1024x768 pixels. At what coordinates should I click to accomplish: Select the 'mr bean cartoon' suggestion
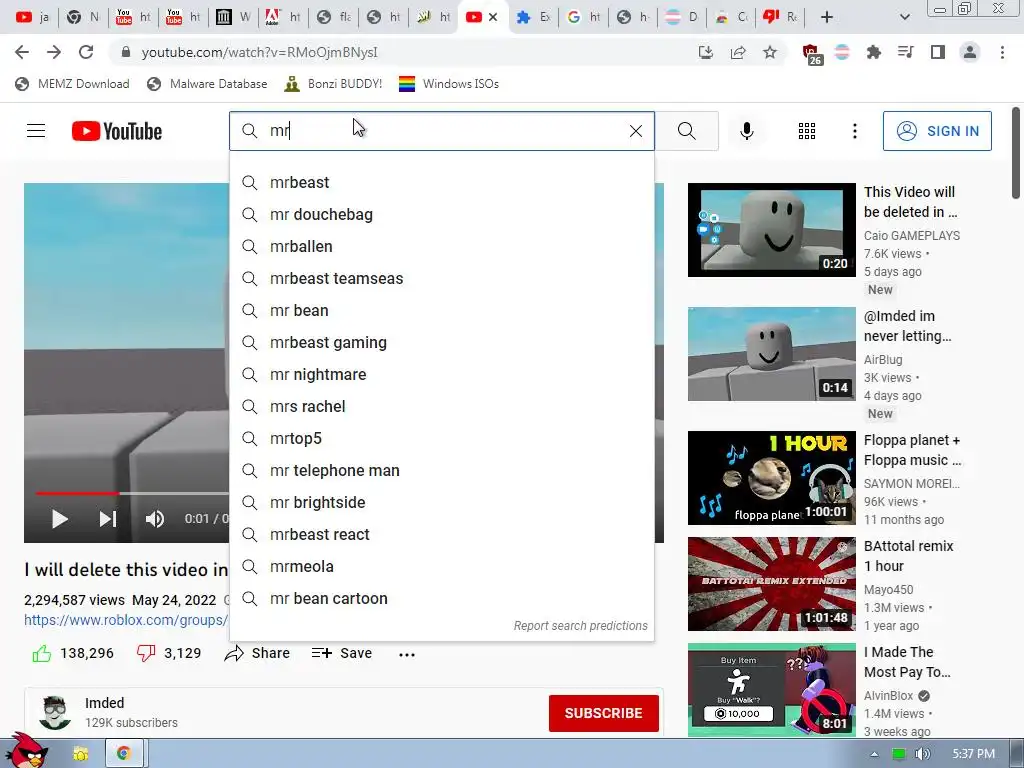coord(441,598)
